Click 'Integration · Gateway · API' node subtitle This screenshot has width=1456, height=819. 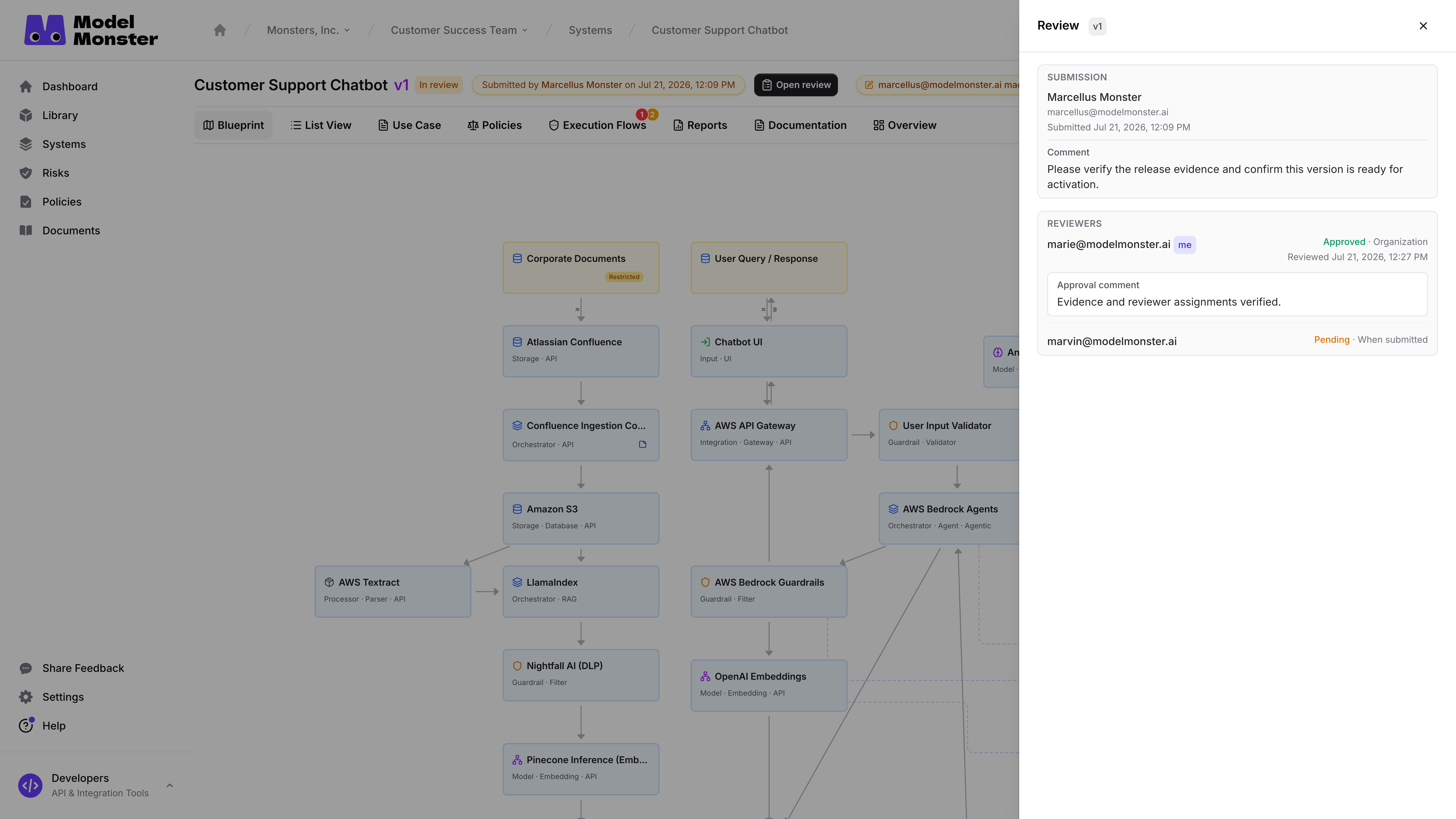745,443
